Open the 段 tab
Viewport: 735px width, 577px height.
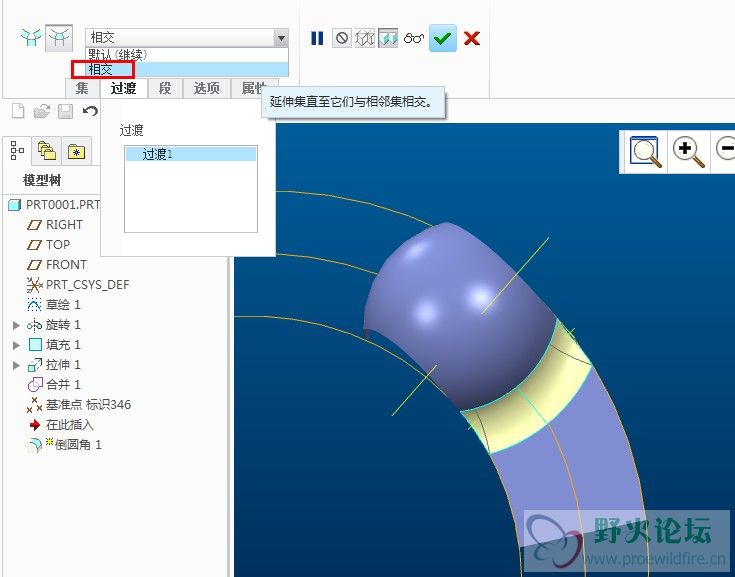click(x=165, y=88)
